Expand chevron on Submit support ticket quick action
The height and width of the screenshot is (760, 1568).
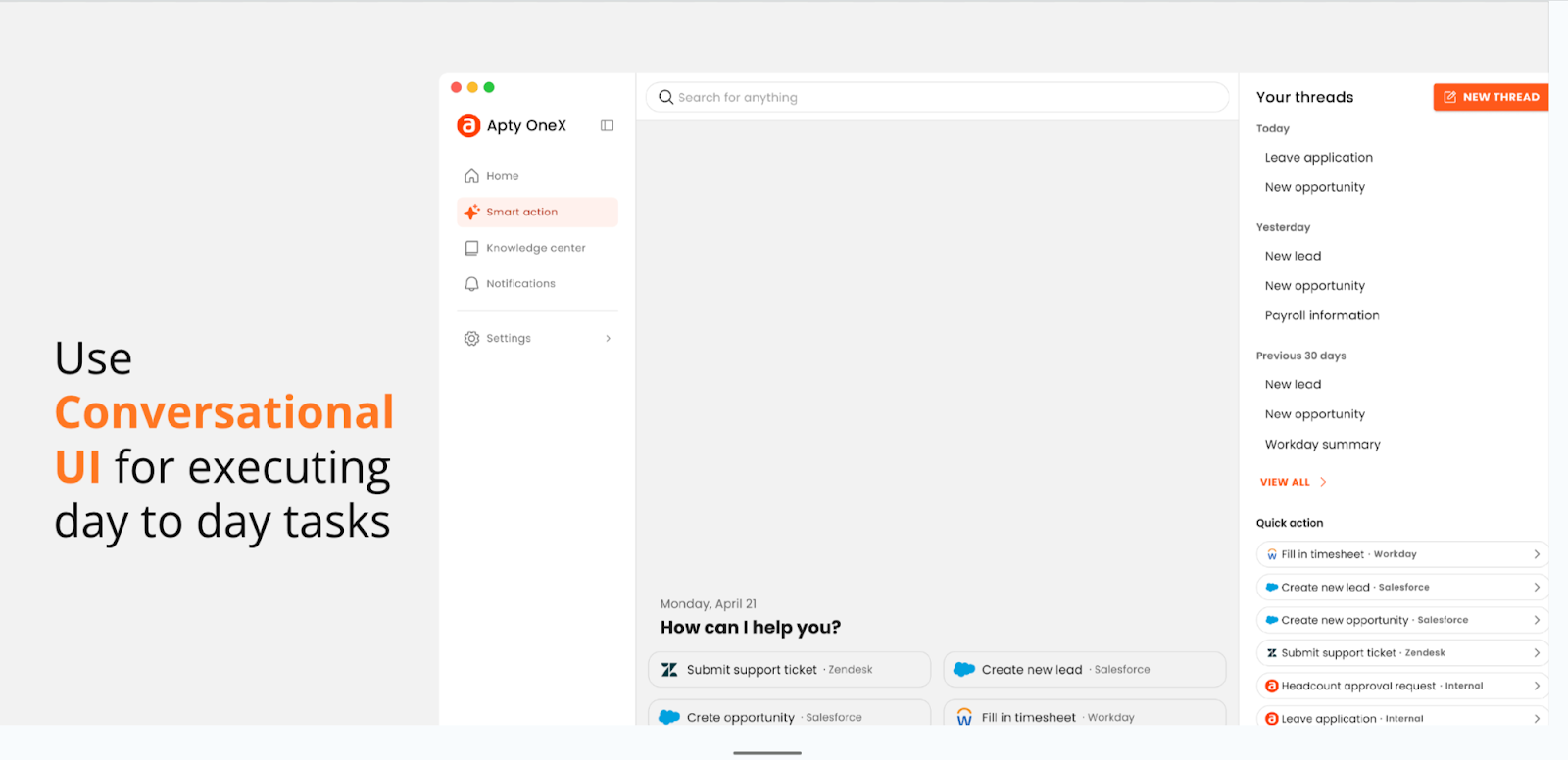coord(1537,653)
